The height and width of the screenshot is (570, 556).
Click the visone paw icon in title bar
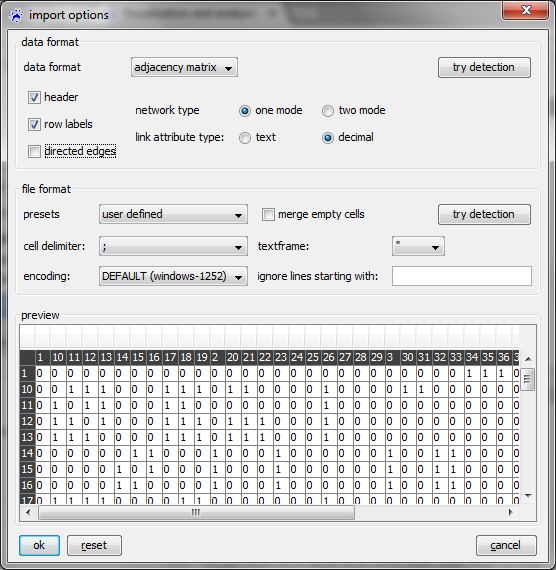pyautogui.click(x=16, y=15)
